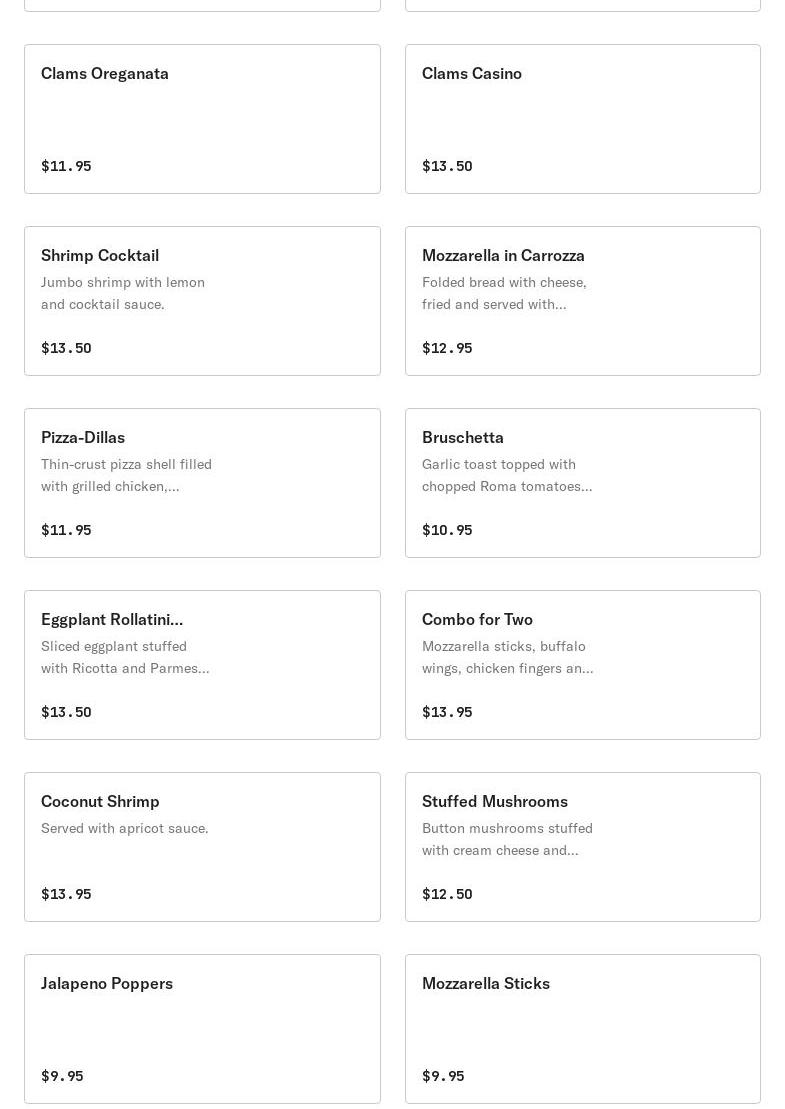Click the $11.95 price under Pizza-Dillas
The height and width of the screenshot is (1109, 785).
(66, 530)
